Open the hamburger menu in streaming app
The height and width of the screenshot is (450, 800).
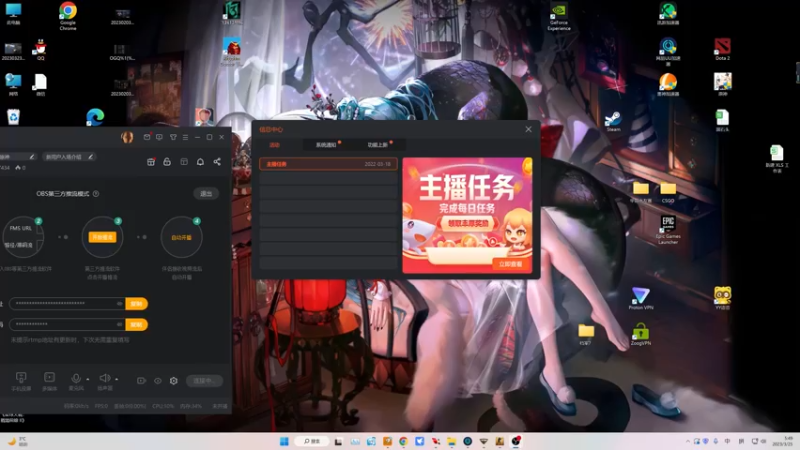tap(185, 137)
